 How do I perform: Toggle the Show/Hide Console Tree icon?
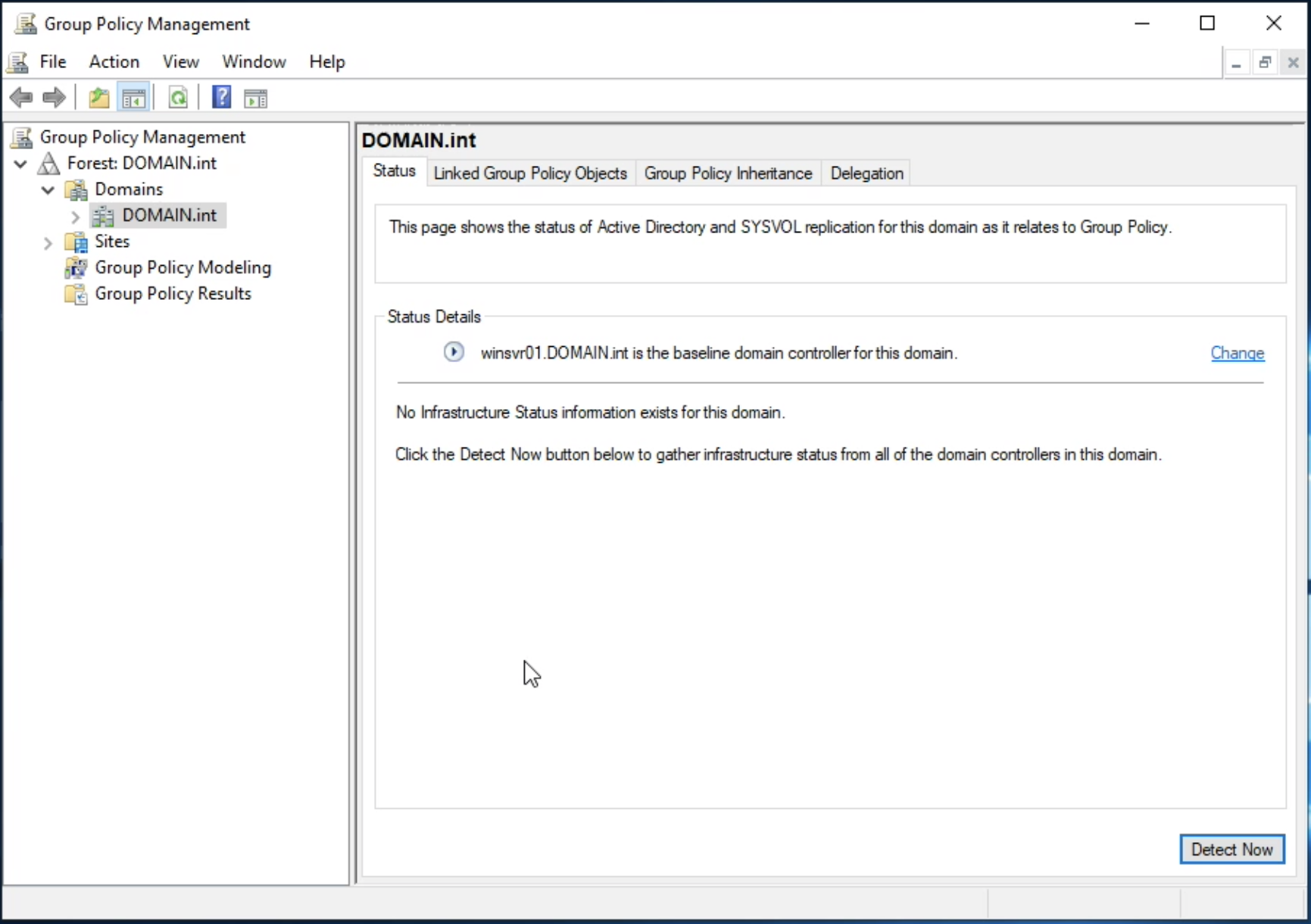point(134,98)
